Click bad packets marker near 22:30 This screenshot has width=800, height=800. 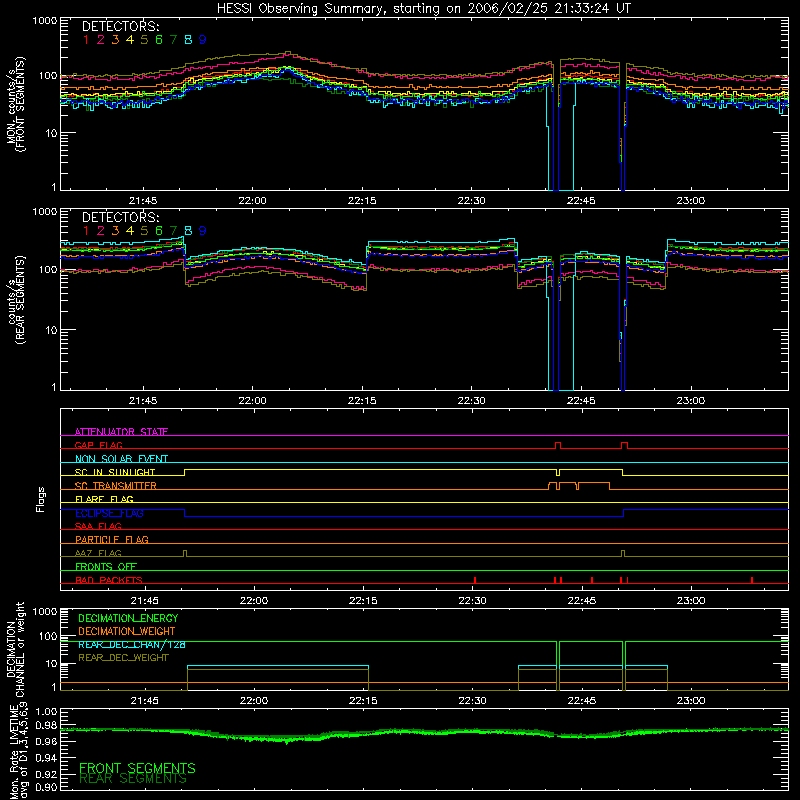[475, 580]
